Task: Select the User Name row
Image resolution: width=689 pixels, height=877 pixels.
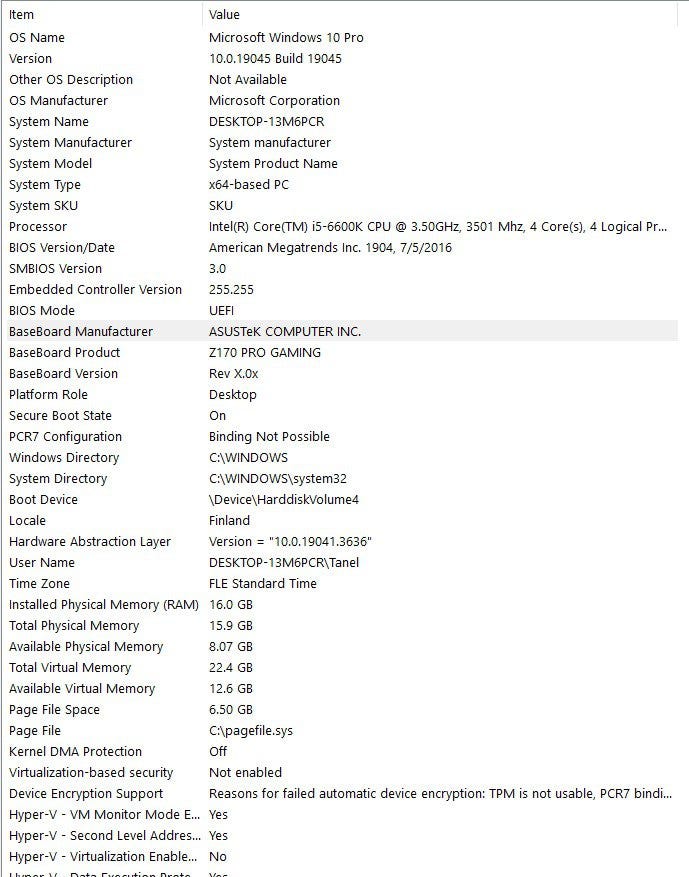Action: point(342,562)
